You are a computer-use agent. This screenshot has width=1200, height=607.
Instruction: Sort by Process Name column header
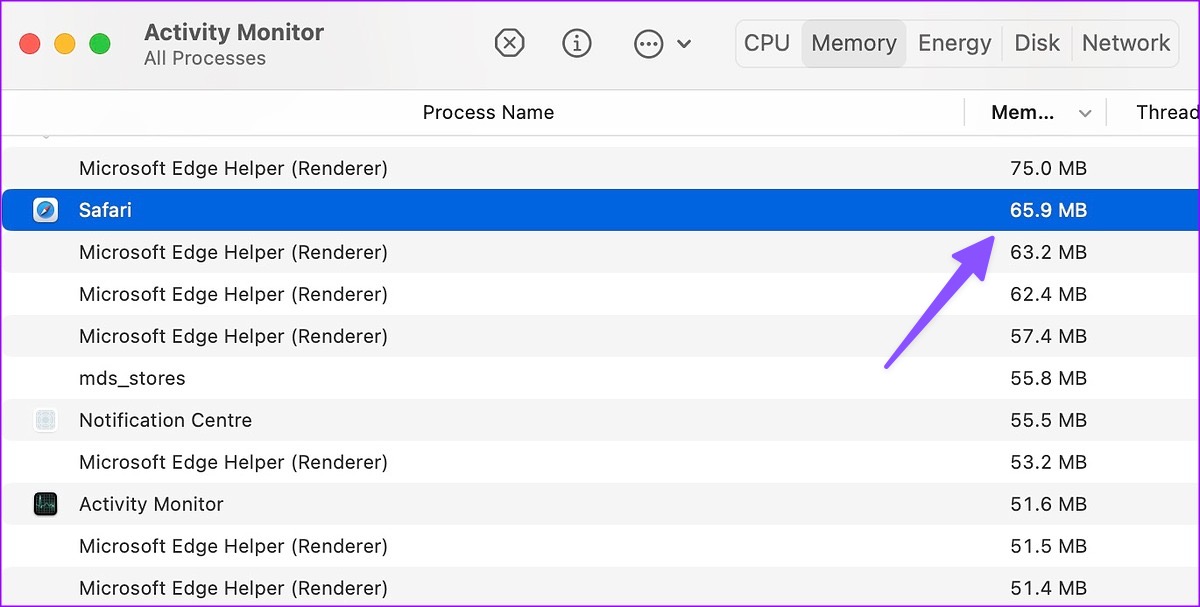pos(488,112)
